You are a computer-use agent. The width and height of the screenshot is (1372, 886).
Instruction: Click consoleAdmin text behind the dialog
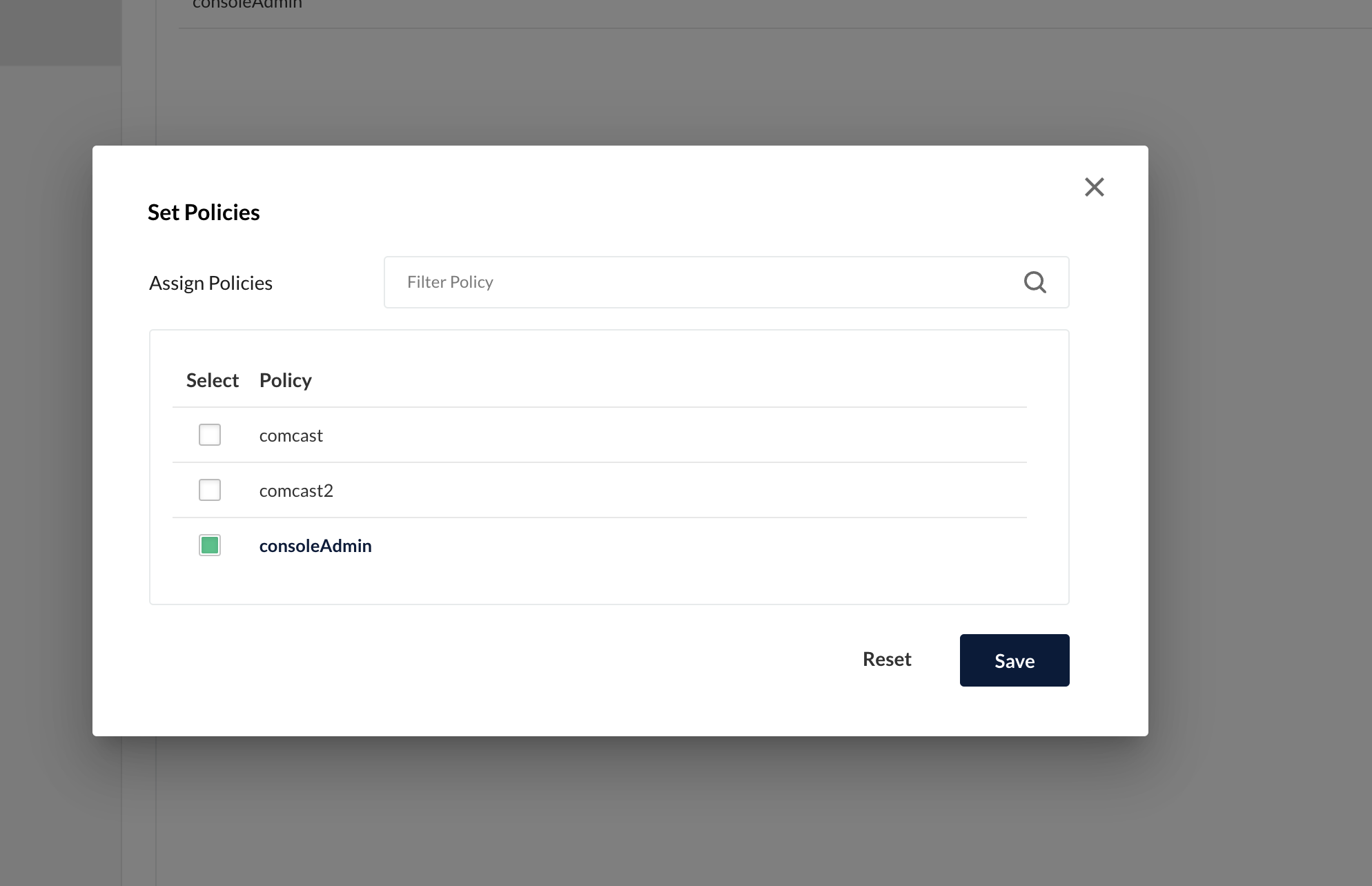pyautogui.click(x=247, y=5)
